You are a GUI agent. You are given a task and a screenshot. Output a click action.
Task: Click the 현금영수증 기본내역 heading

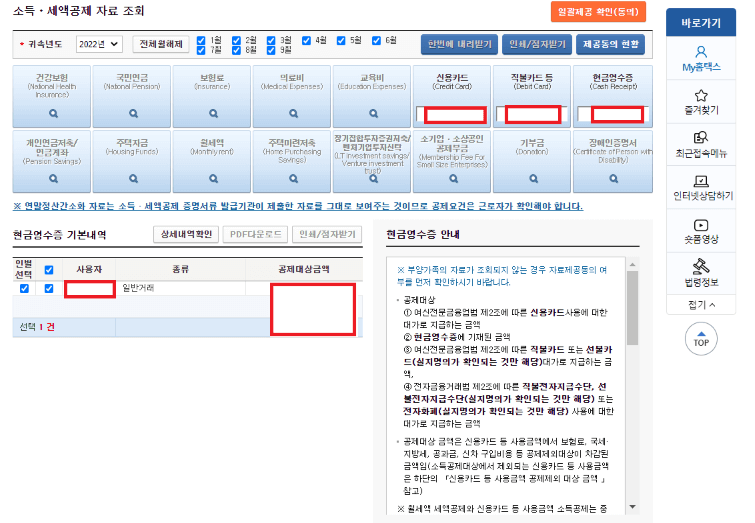click(x=59, y=235)
